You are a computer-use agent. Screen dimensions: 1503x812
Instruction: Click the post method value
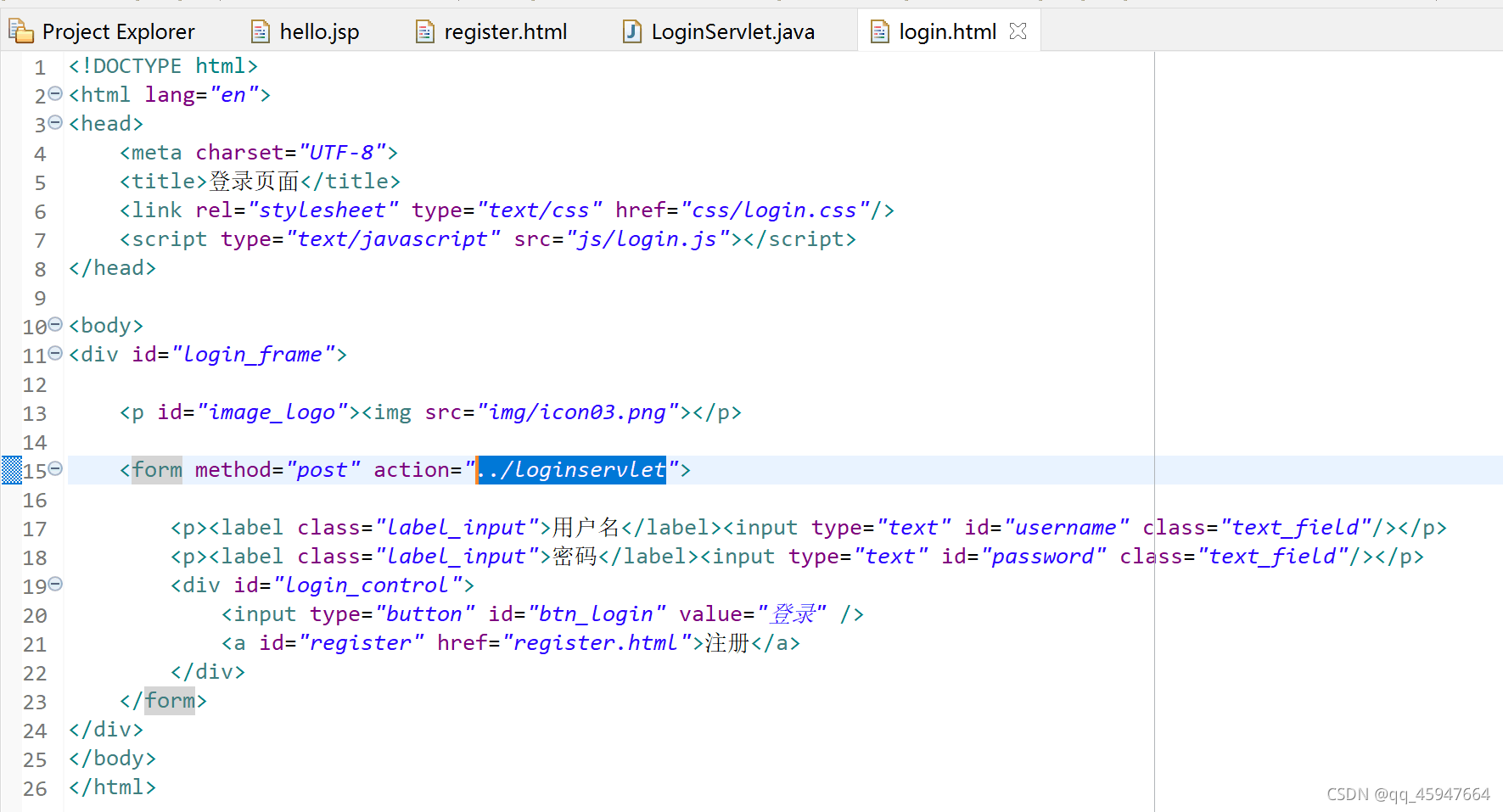323,470
